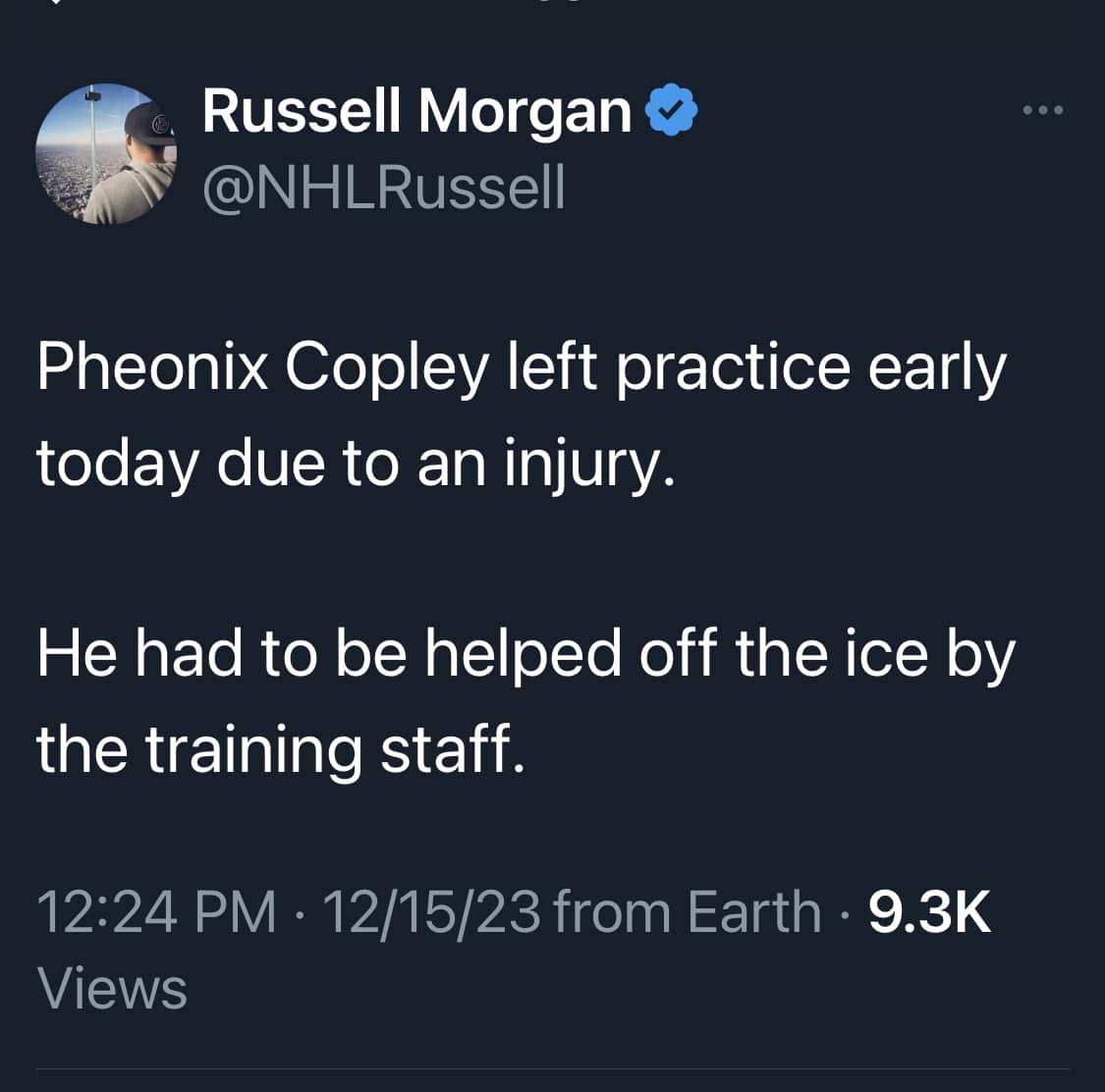Viewport: 1105px width, 1092px height.
Task: Click the 12:24 PM timestamp
Action: (156, 912)
